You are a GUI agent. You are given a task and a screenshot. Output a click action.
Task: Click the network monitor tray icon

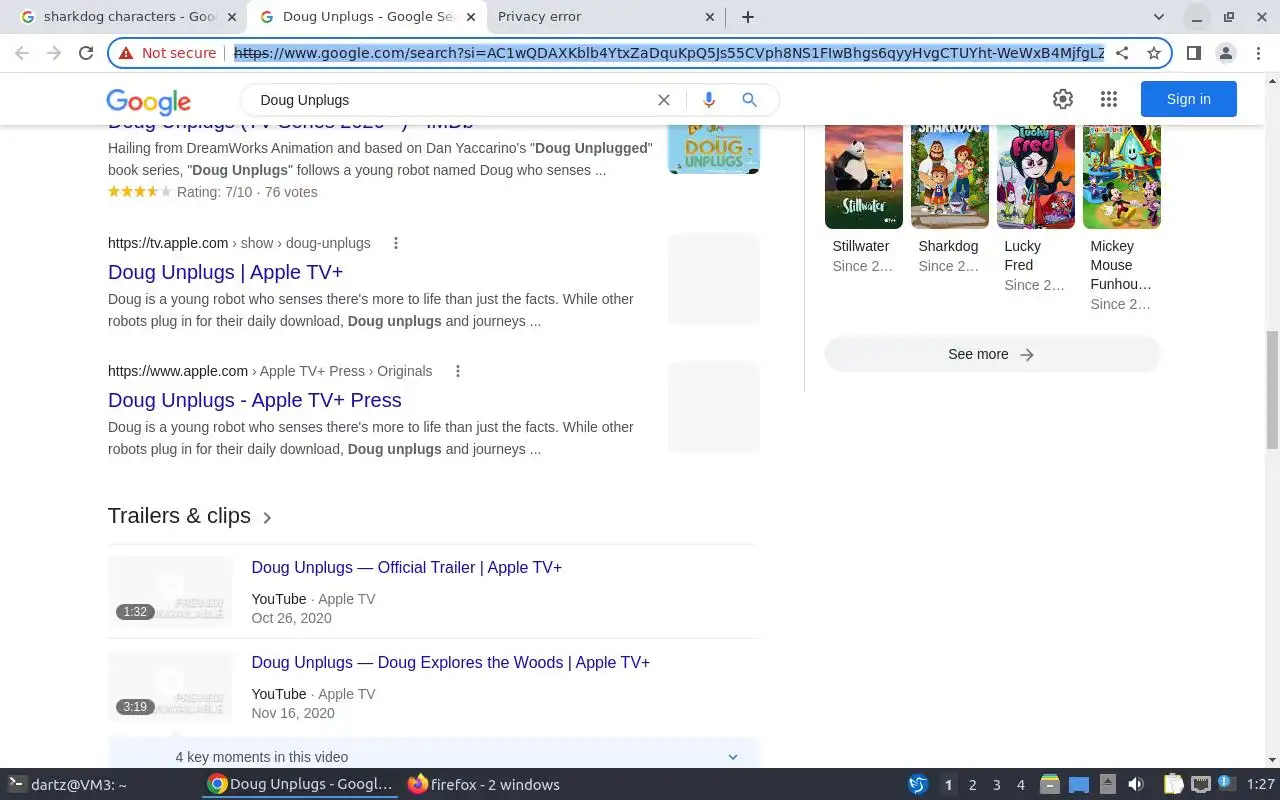[1200, 785]
